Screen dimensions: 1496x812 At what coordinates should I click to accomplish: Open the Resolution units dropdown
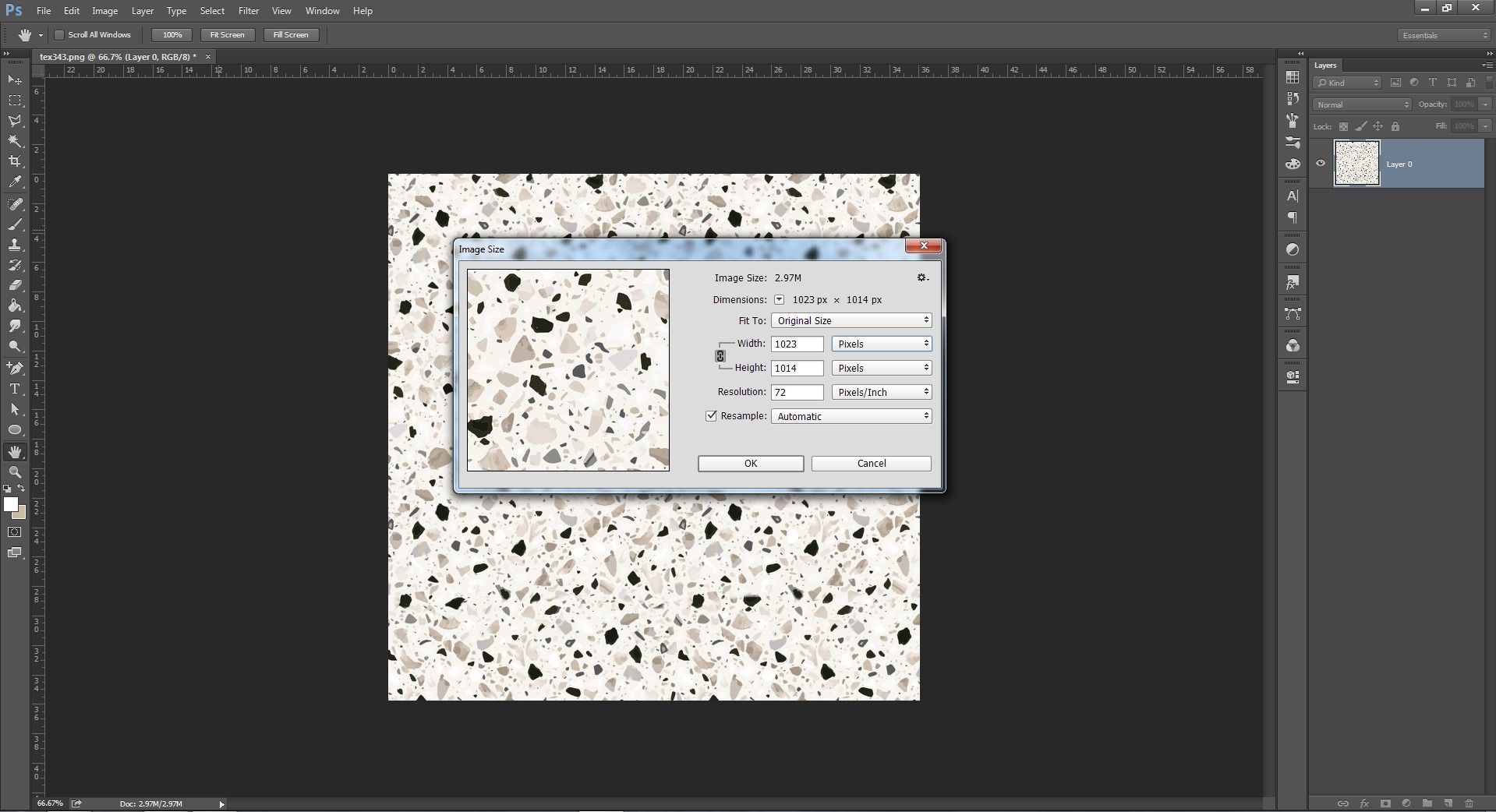[x=882, y=392]
